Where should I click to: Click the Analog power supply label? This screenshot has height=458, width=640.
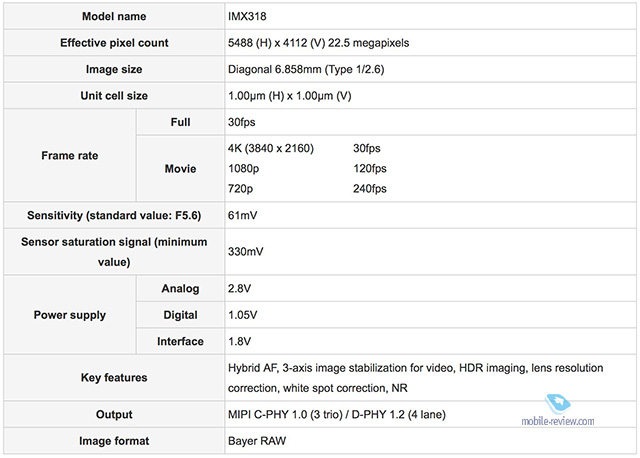pyautogui.click(x=180, y=289)
